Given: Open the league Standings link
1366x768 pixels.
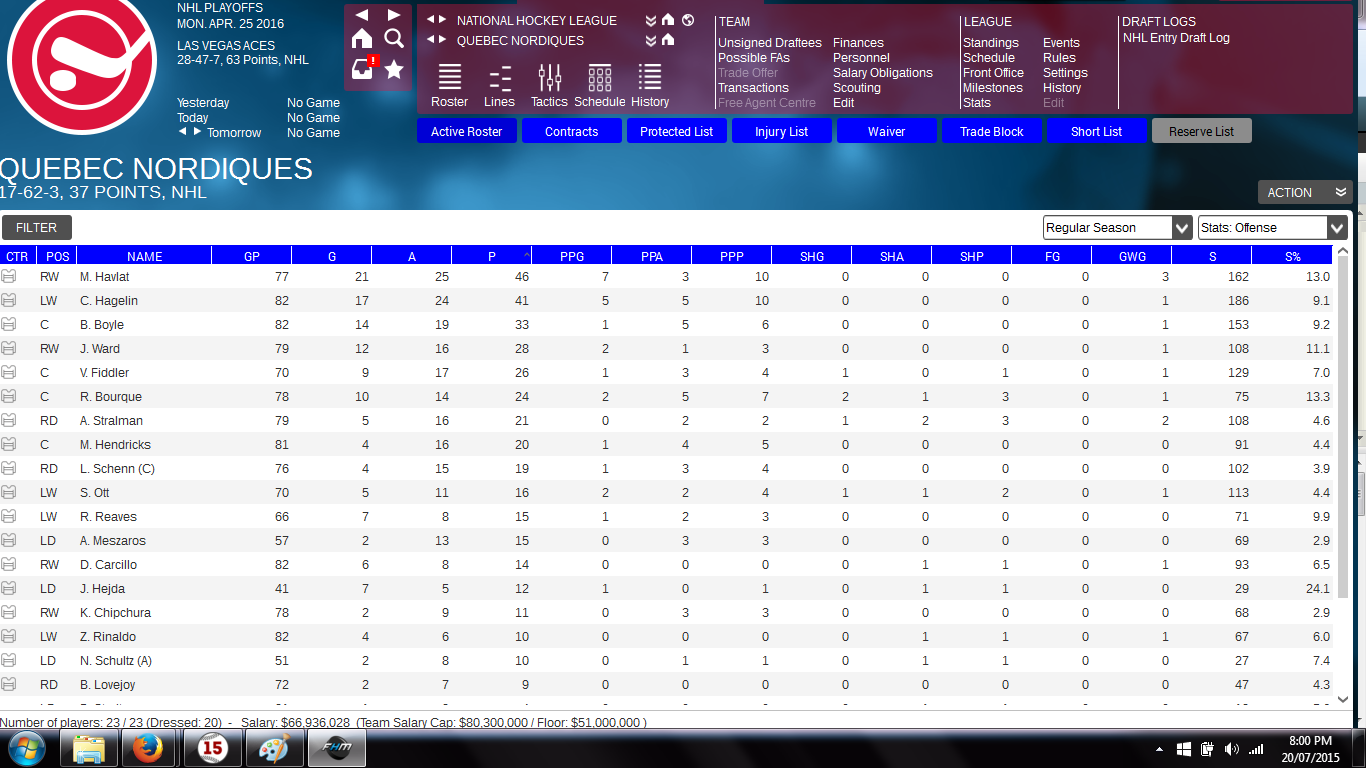Looking at the screenshot, I should 991,43.
